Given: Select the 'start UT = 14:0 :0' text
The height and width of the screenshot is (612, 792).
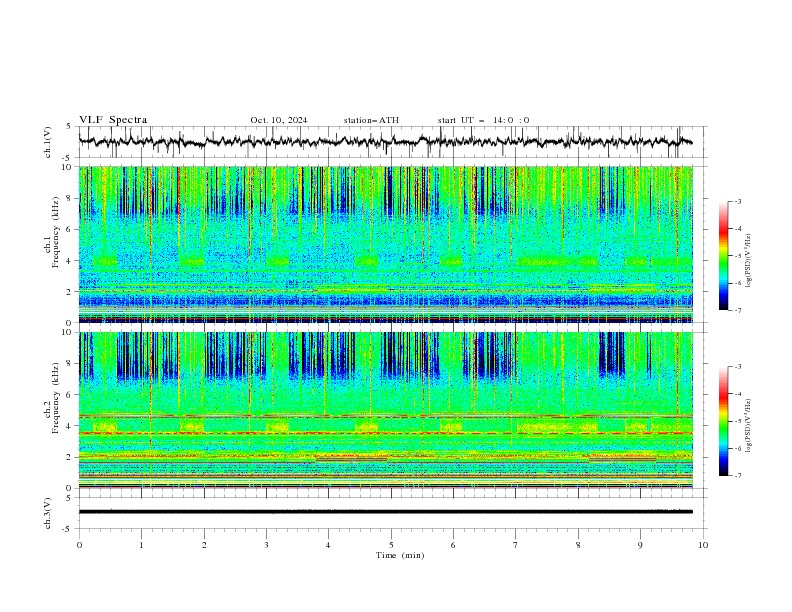Looking at the screenshot, I should pos(483,120).
